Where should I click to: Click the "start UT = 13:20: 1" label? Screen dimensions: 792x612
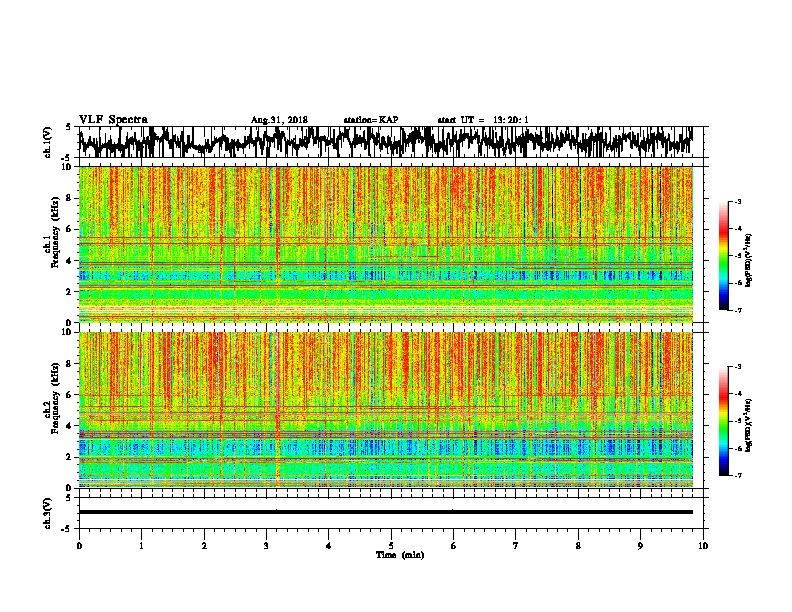pyautogui.click(x=483, y=120)
